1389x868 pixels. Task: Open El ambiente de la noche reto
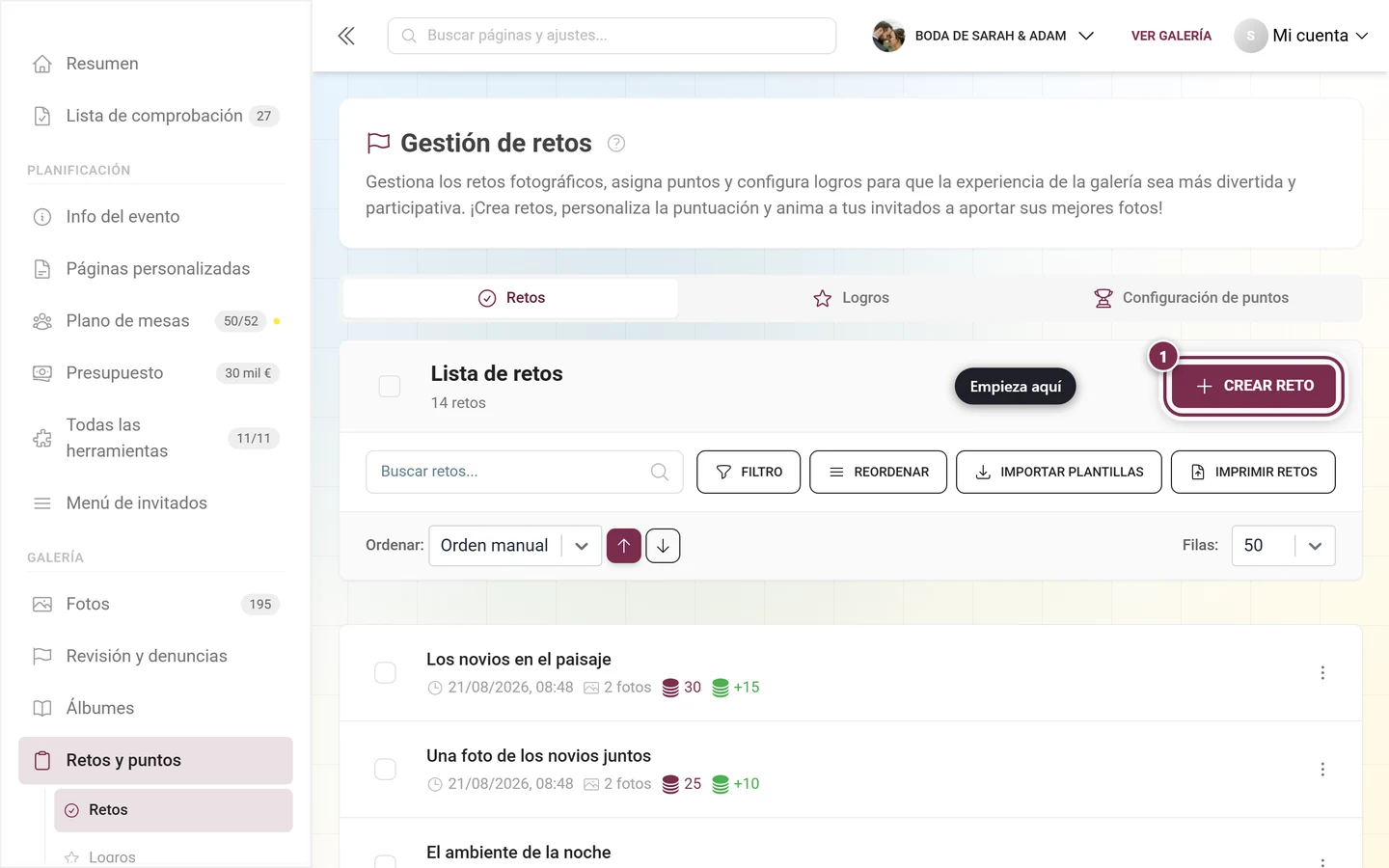click(518, 853)
